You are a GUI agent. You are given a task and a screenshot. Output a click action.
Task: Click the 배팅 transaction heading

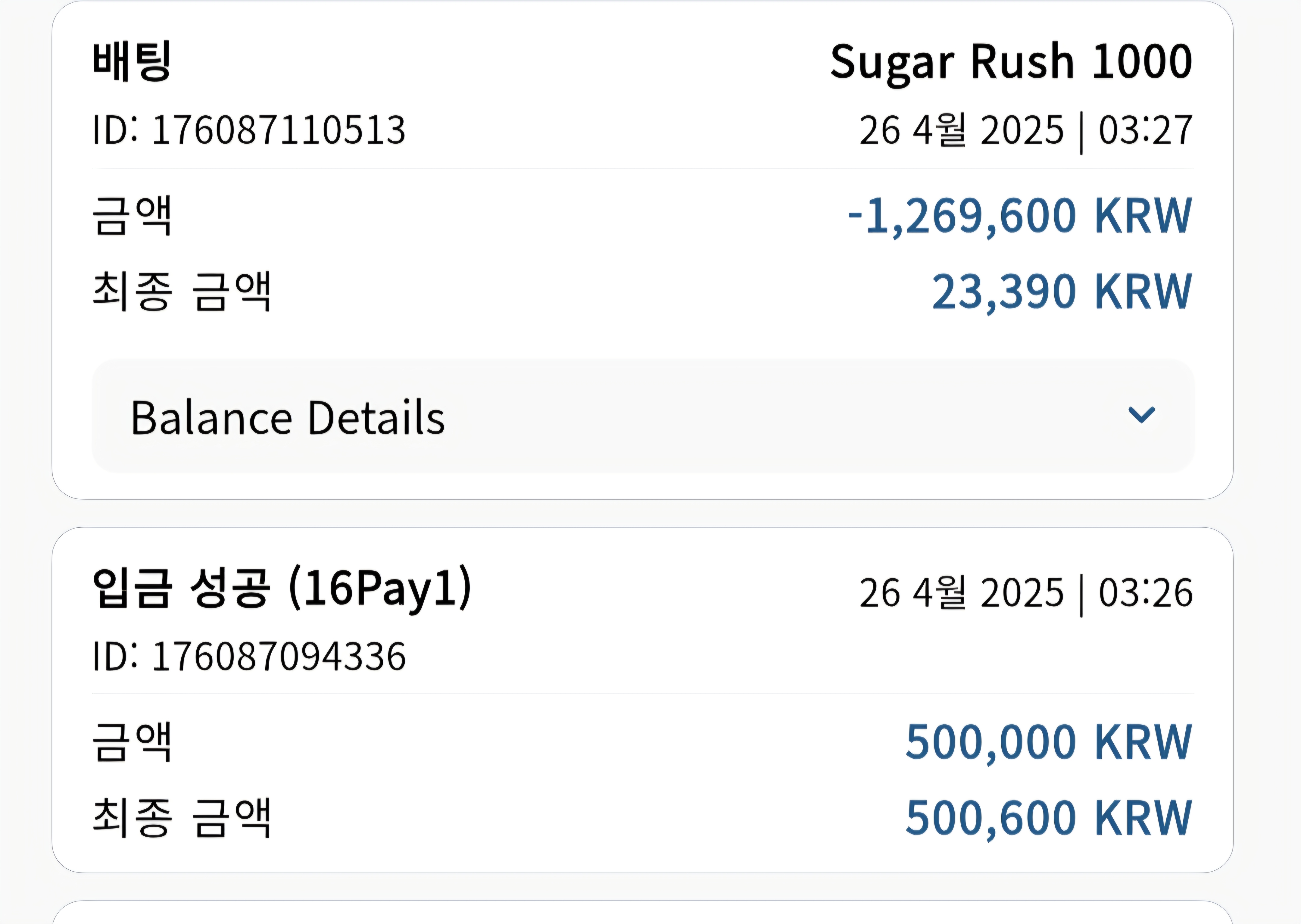click(132, 61)
